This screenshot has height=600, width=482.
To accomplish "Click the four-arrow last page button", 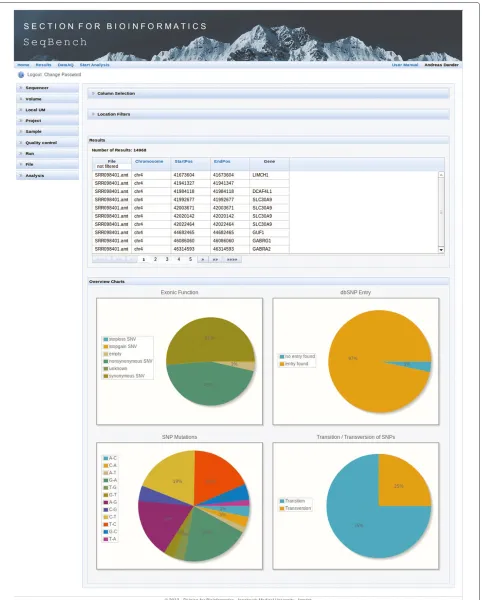I will point(232,259).
